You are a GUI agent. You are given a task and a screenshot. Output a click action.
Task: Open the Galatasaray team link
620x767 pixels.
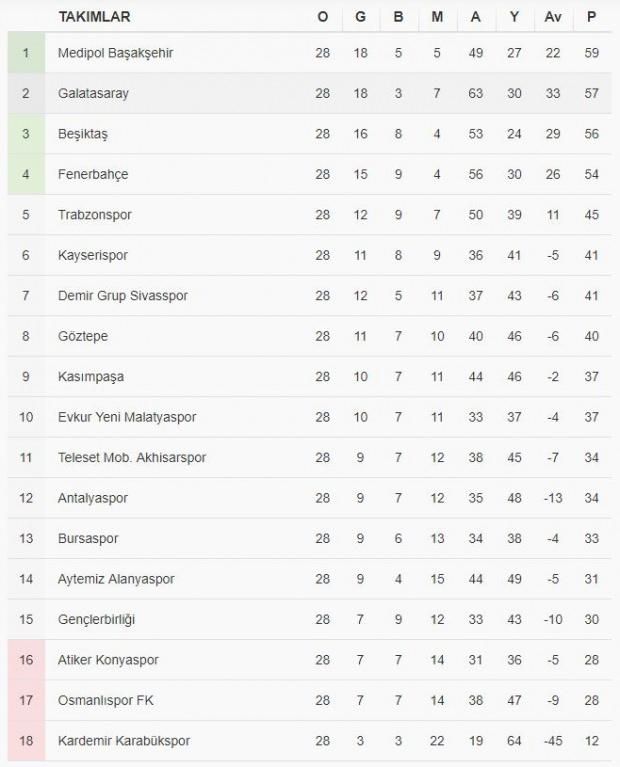[93, 93]
